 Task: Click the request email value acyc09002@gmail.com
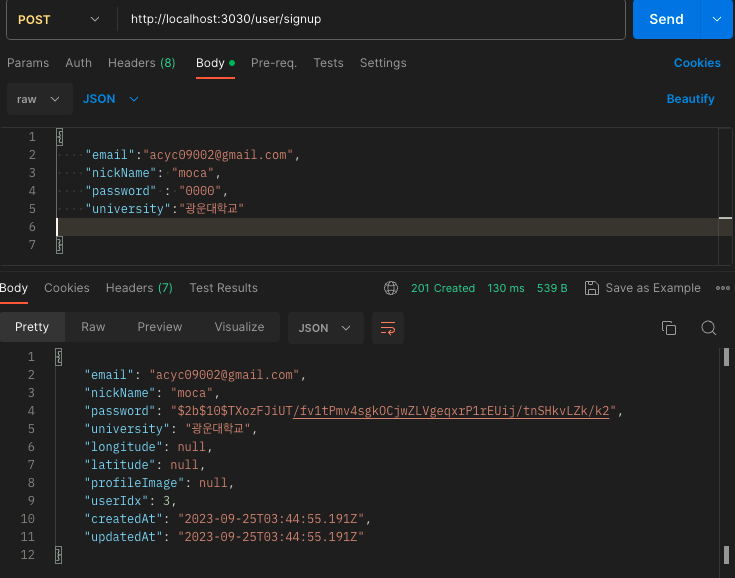tap(218, 155)
